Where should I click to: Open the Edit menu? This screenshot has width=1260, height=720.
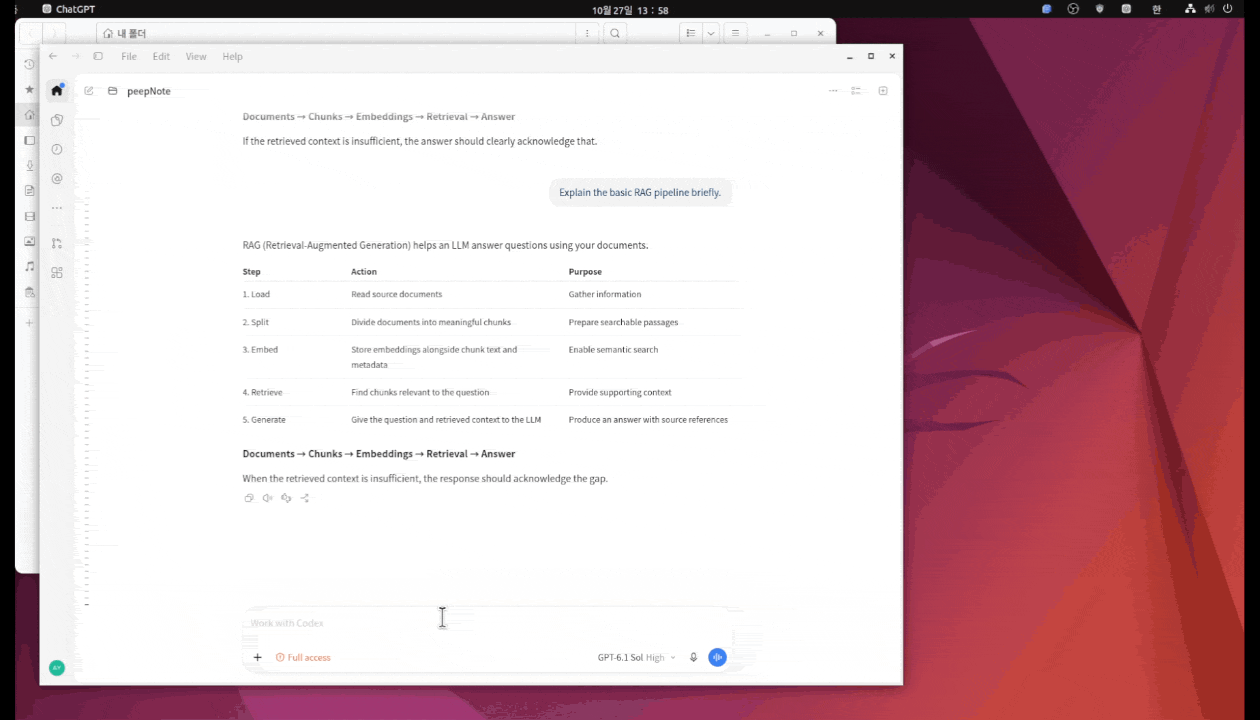click(x=161, y=56)
